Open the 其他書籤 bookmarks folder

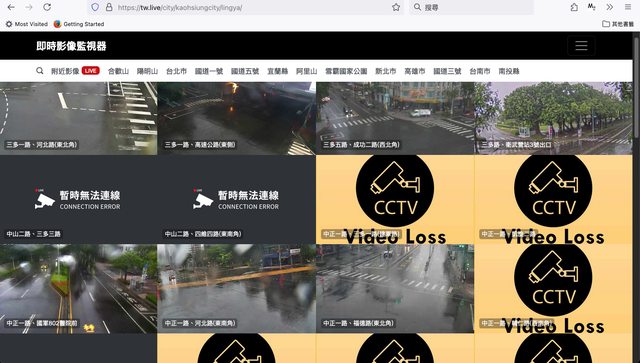[x=618, y=24]
